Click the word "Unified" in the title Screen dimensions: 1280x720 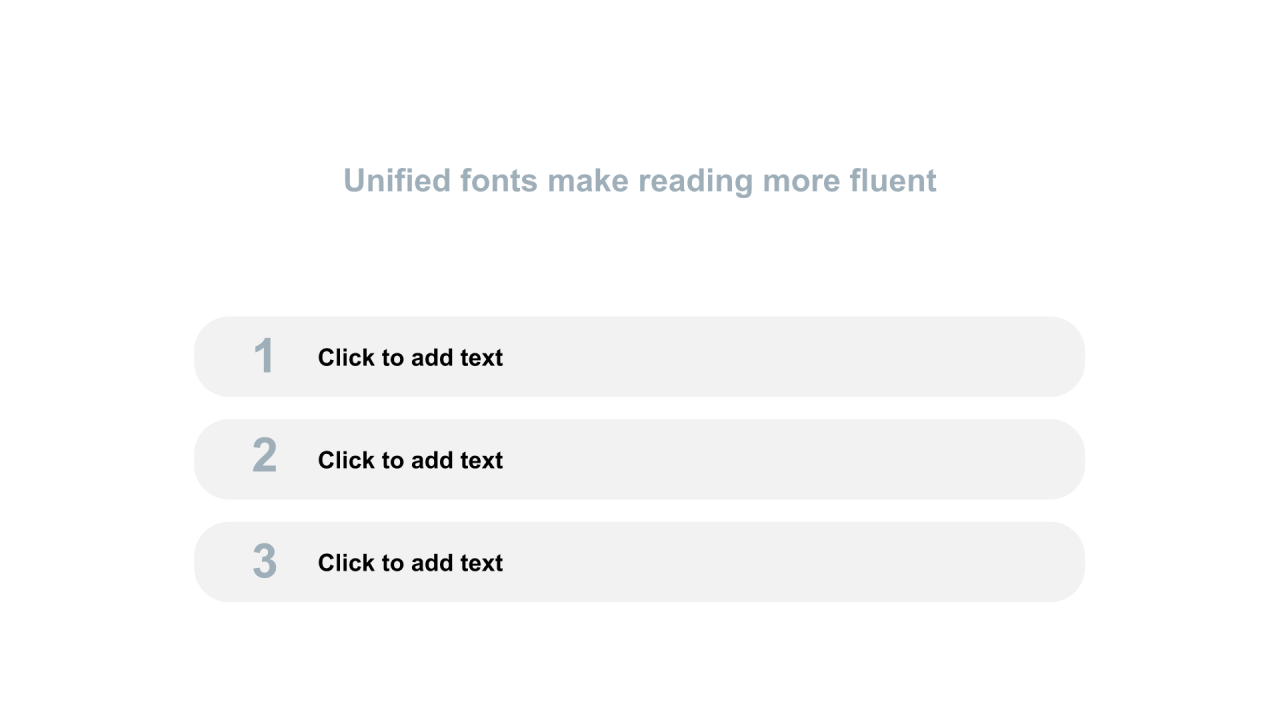[397, 181]
